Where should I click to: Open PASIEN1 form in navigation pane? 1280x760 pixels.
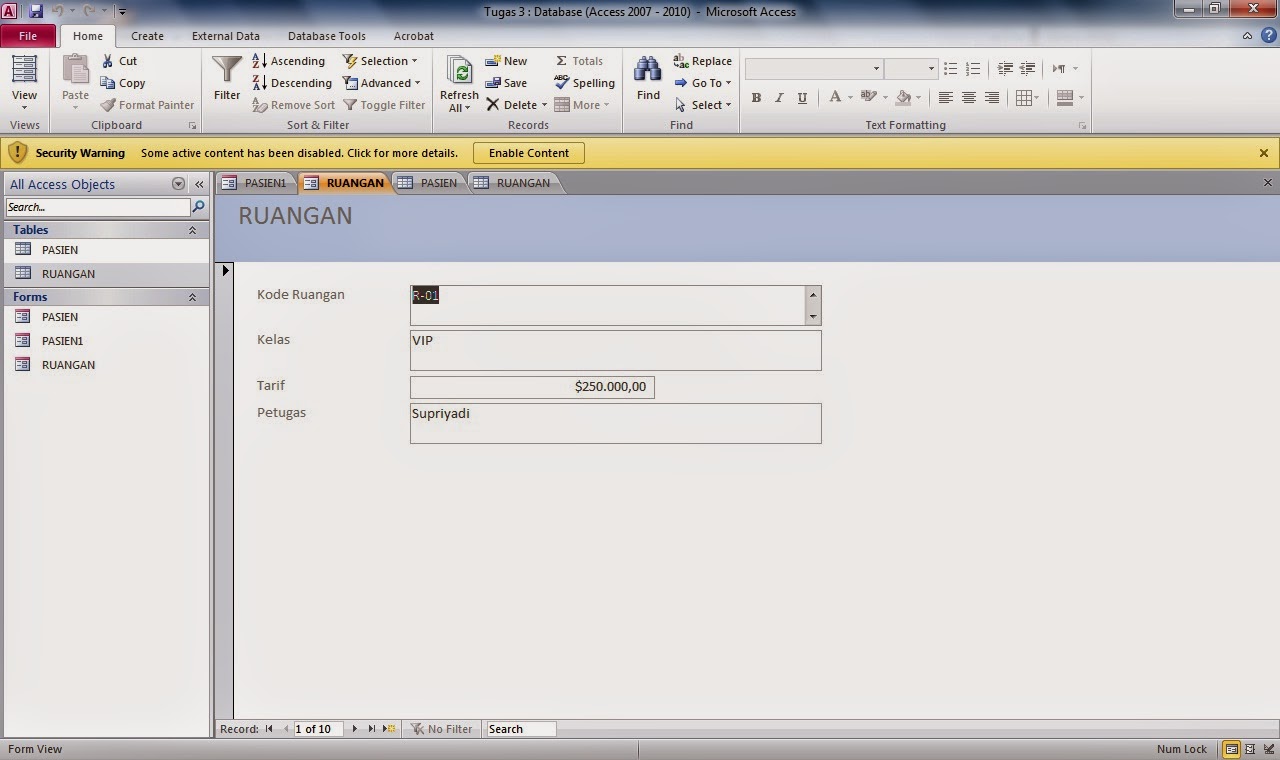click(62, 341)
